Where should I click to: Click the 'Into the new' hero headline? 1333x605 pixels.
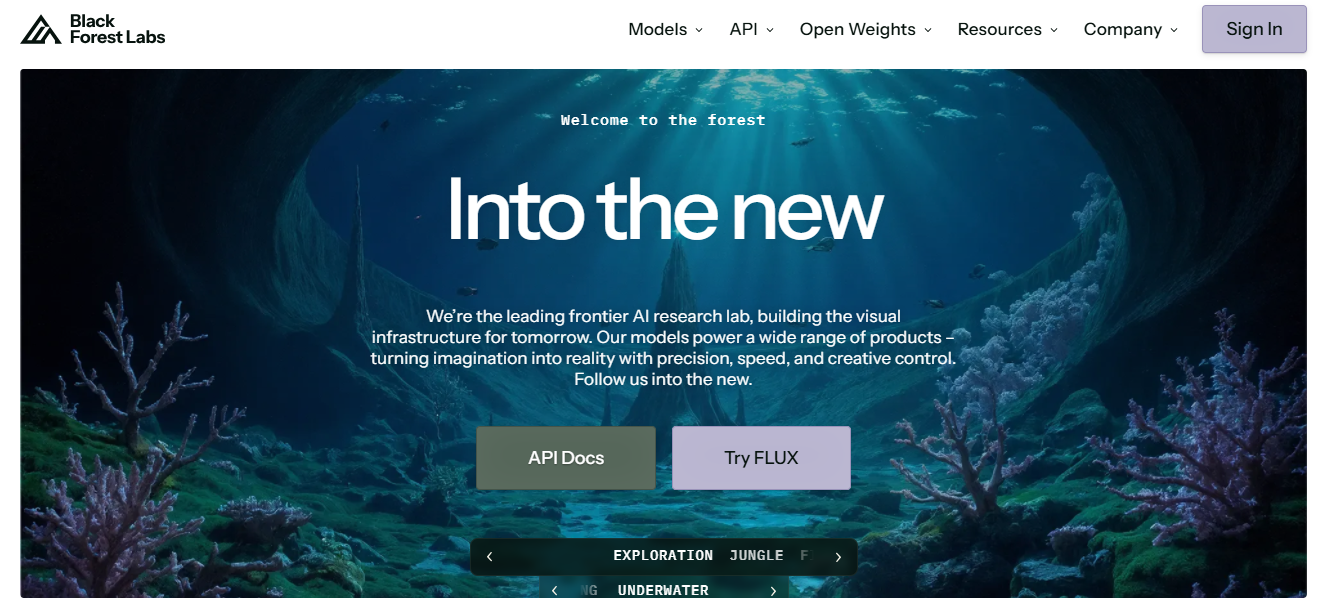665,210
